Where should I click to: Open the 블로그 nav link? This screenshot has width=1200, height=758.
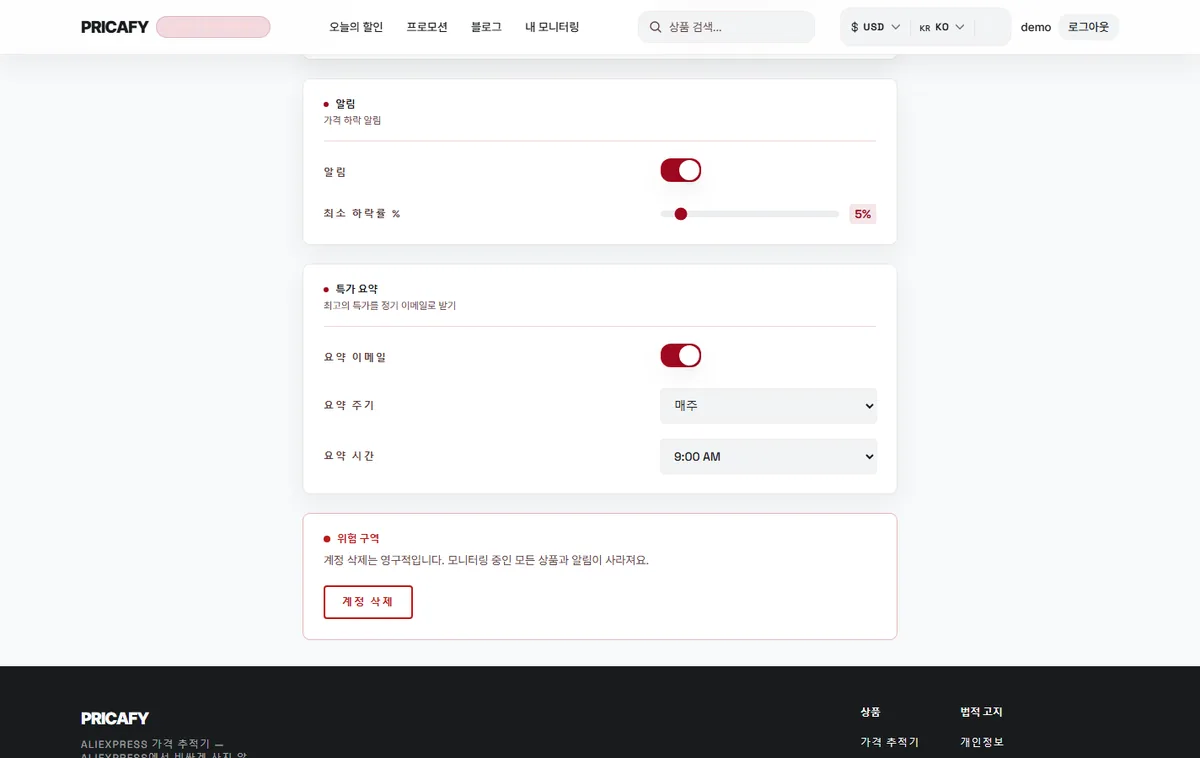(486, 27)
